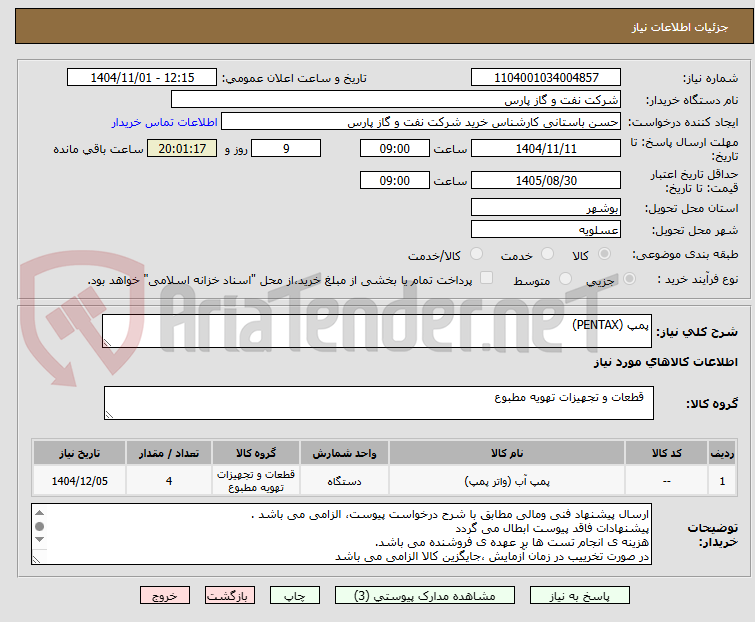Click the price validity time field 09:00
The image size is (755, 622).
(394, 181)
